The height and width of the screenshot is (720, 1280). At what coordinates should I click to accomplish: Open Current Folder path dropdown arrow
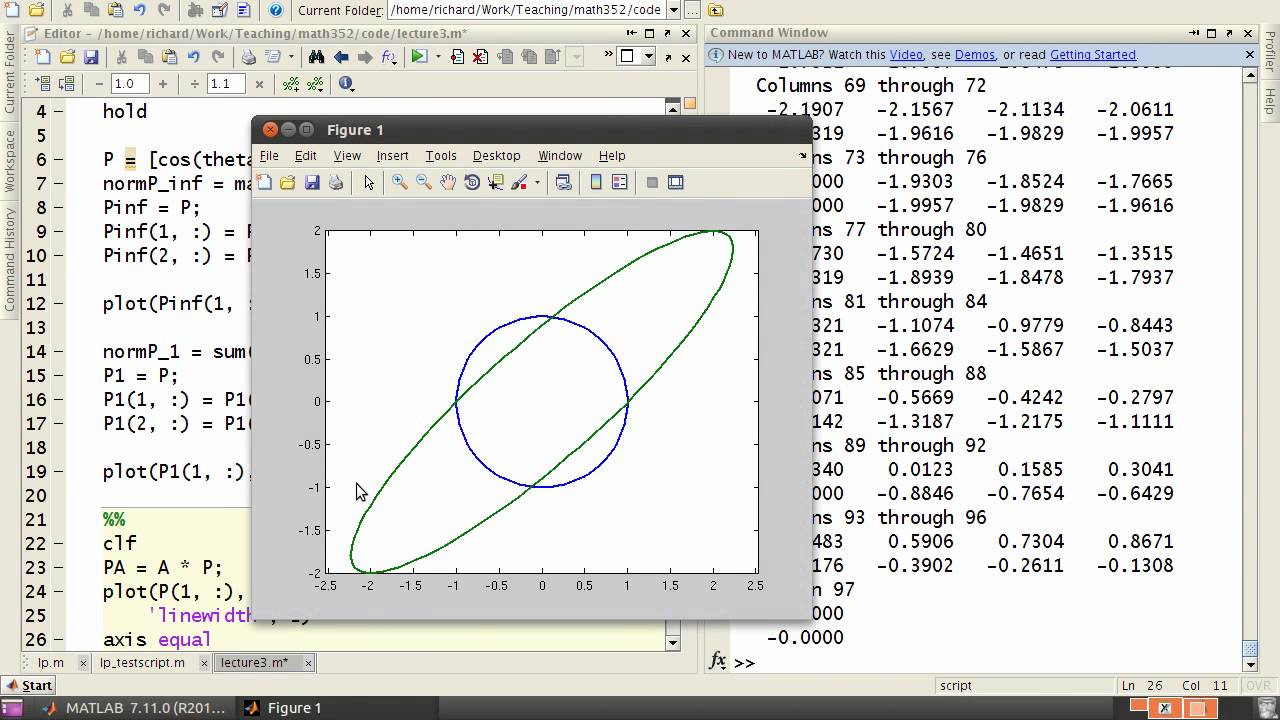[673, 10]
